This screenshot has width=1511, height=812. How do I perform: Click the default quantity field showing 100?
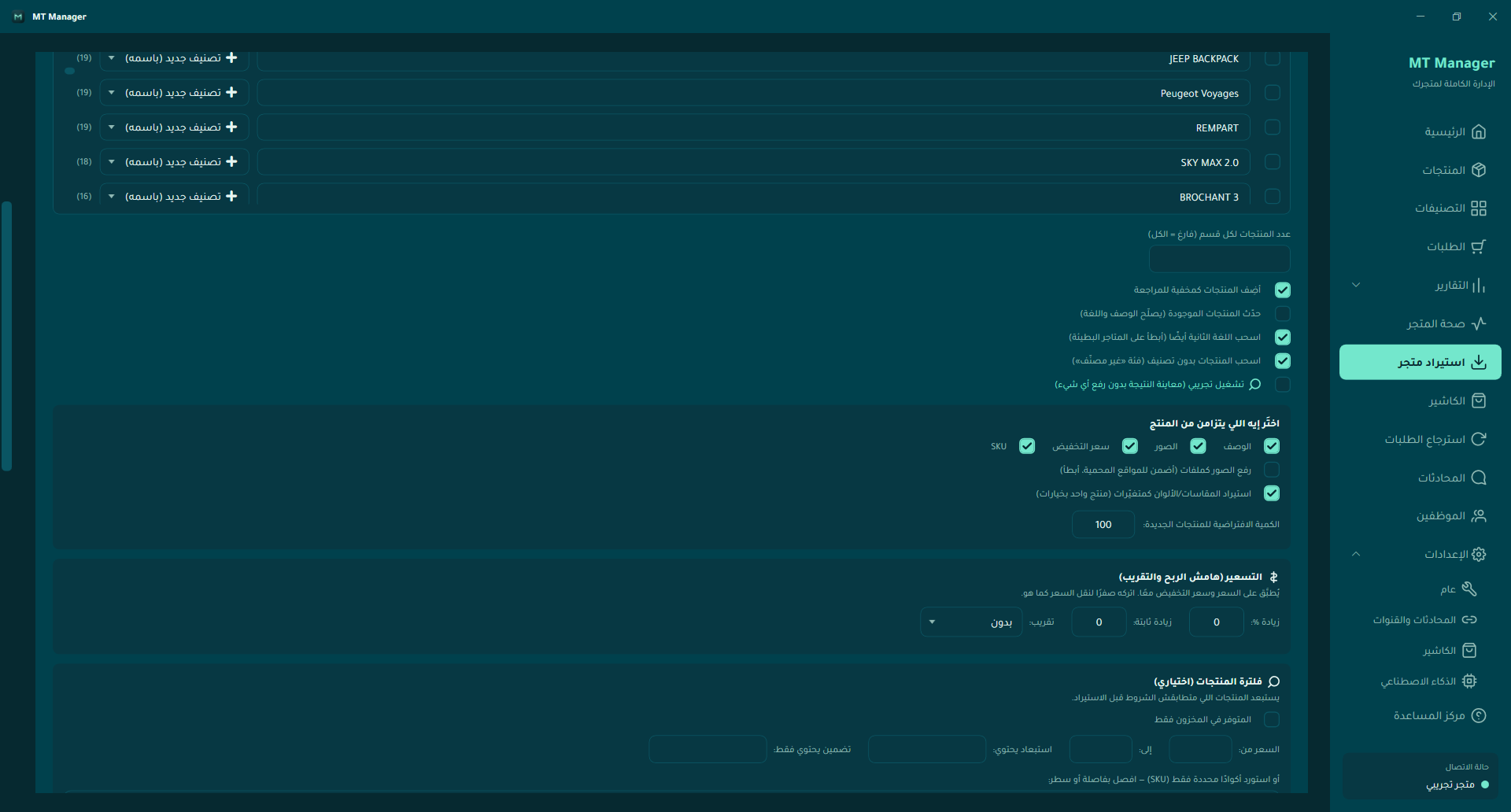click(x=1103, y=524)
